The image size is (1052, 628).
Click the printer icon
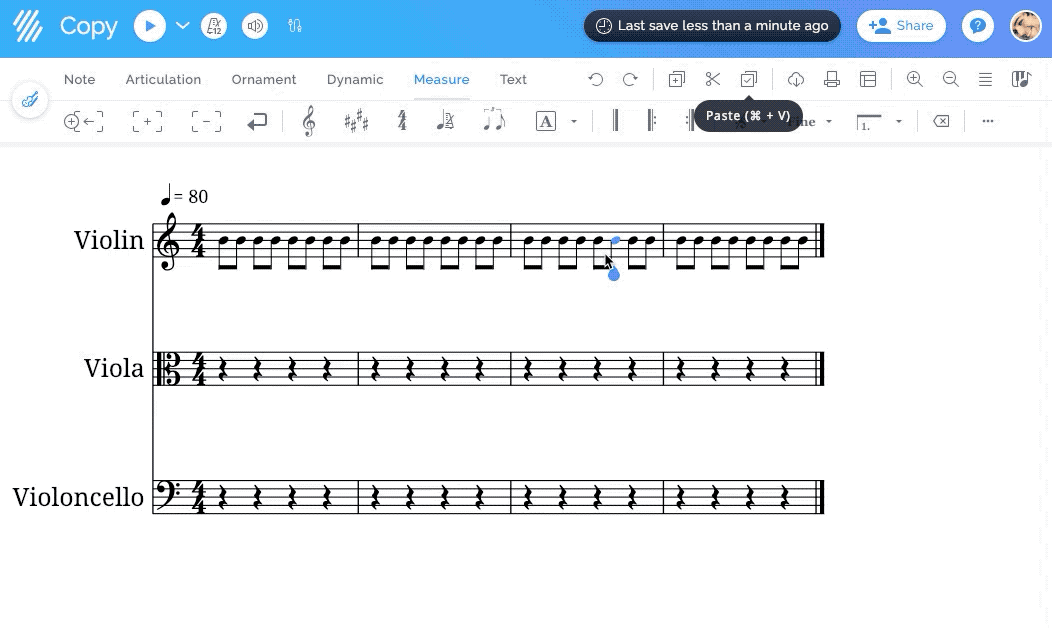831,79
